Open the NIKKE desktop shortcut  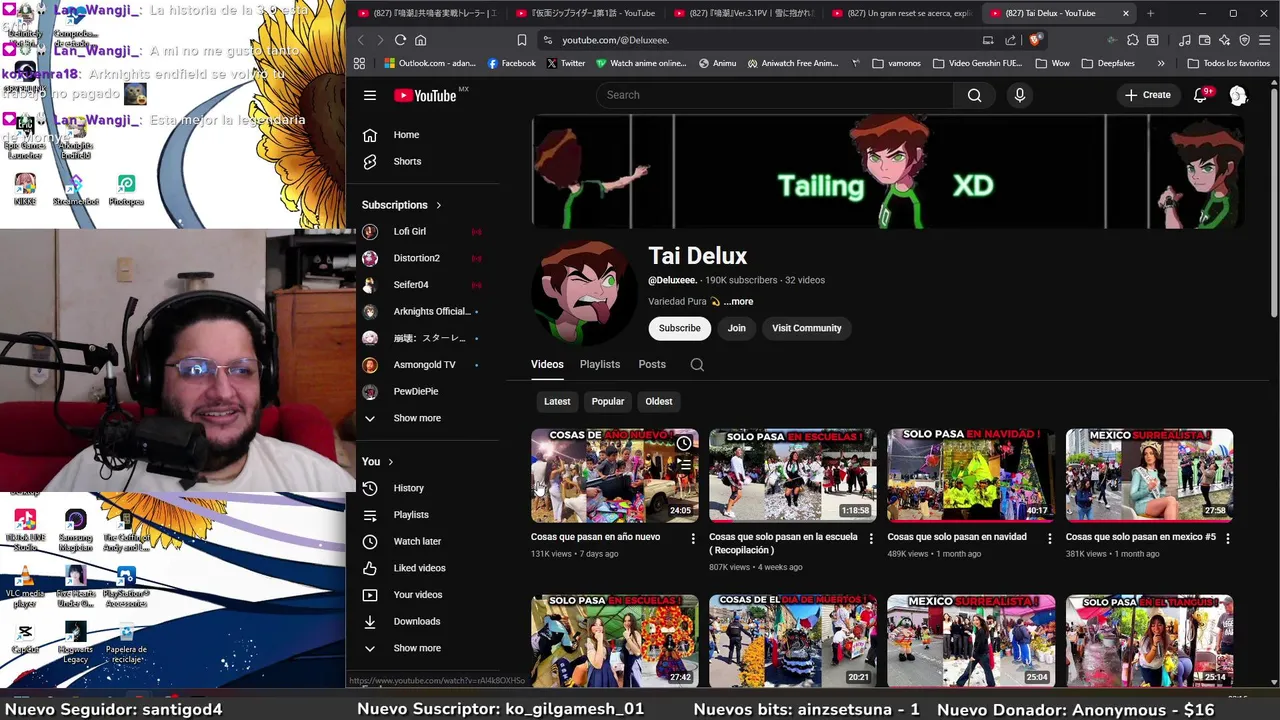25,189
